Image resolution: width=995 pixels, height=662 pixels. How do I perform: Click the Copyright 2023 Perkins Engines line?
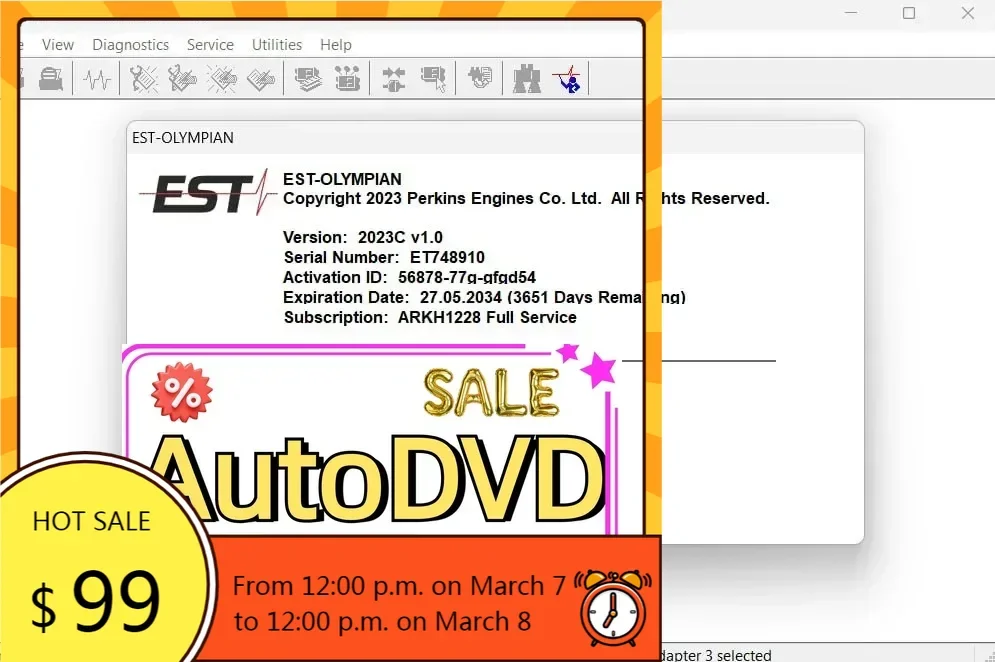tap(526, 199)
